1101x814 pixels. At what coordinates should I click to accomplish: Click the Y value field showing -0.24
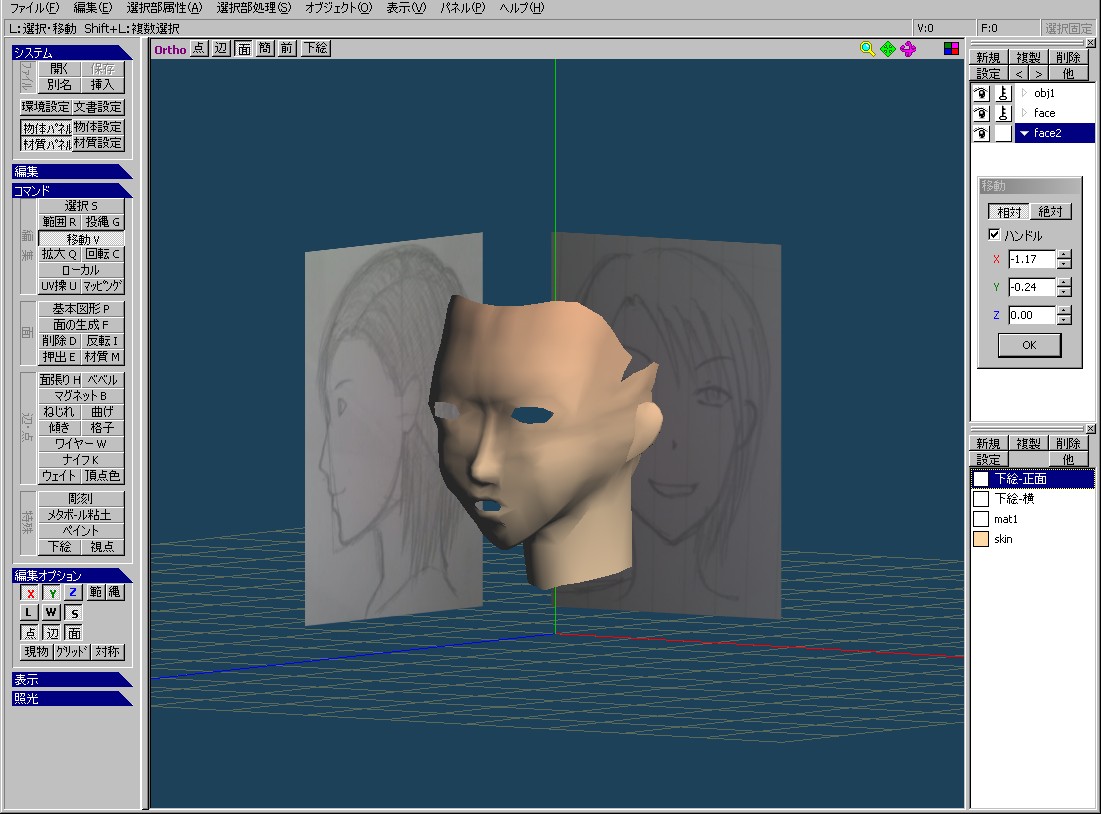[x=1031, y=287]
